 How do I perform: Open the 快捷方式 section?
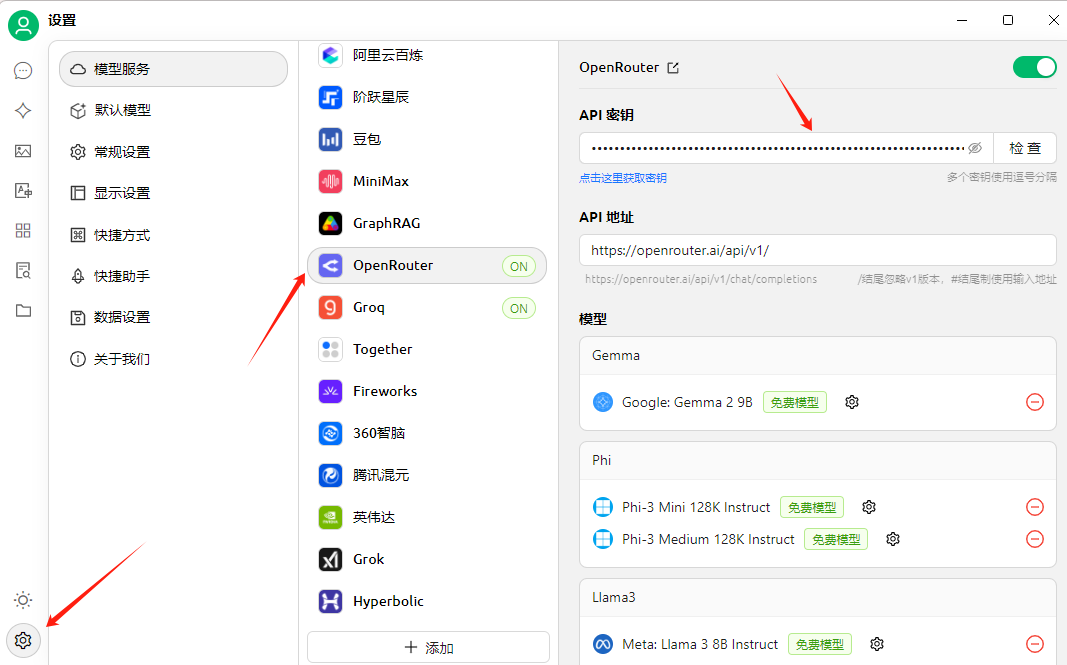174,235
